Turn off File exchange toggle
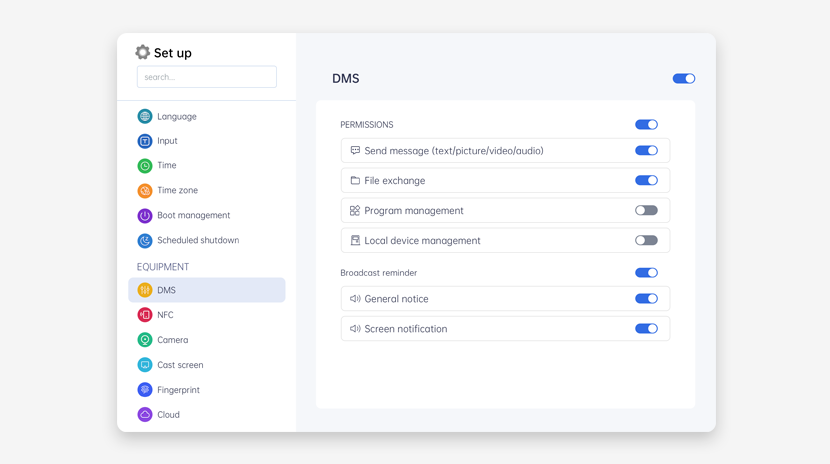This screenshot has height=464, width=830. click(646, 180)
